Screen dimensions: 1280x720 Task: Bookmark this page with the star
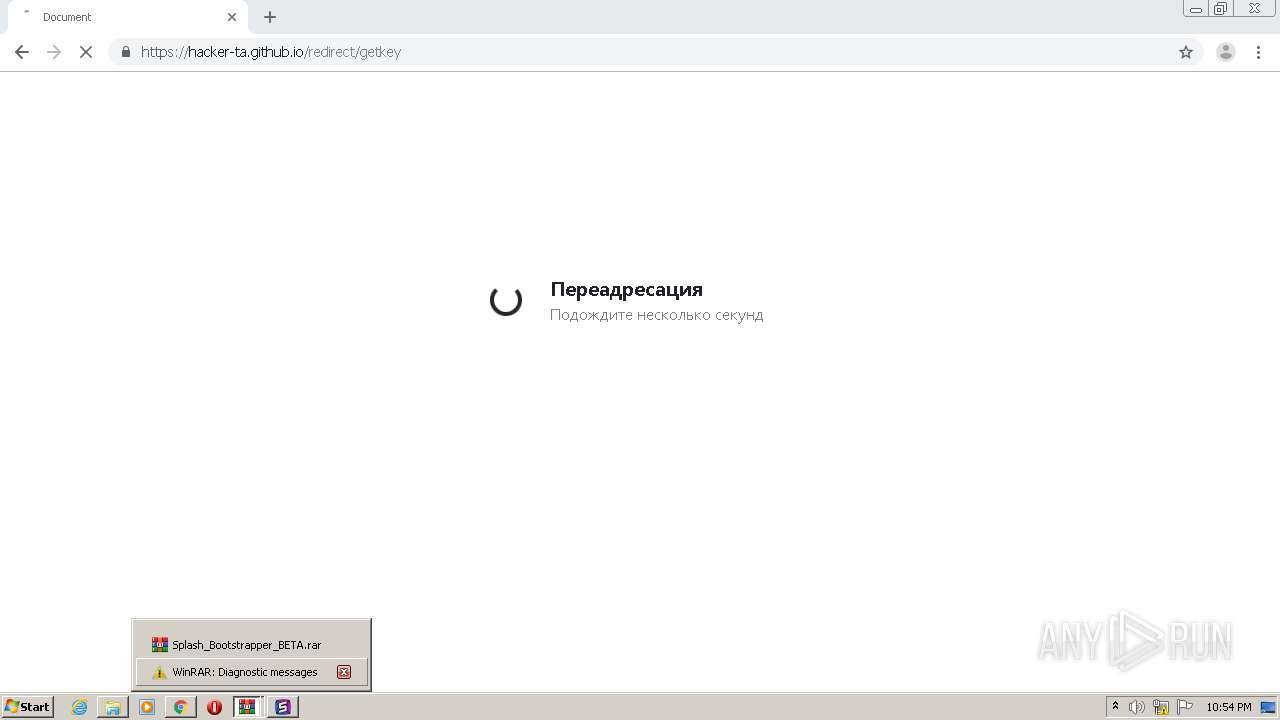(x=1186, y=52)
